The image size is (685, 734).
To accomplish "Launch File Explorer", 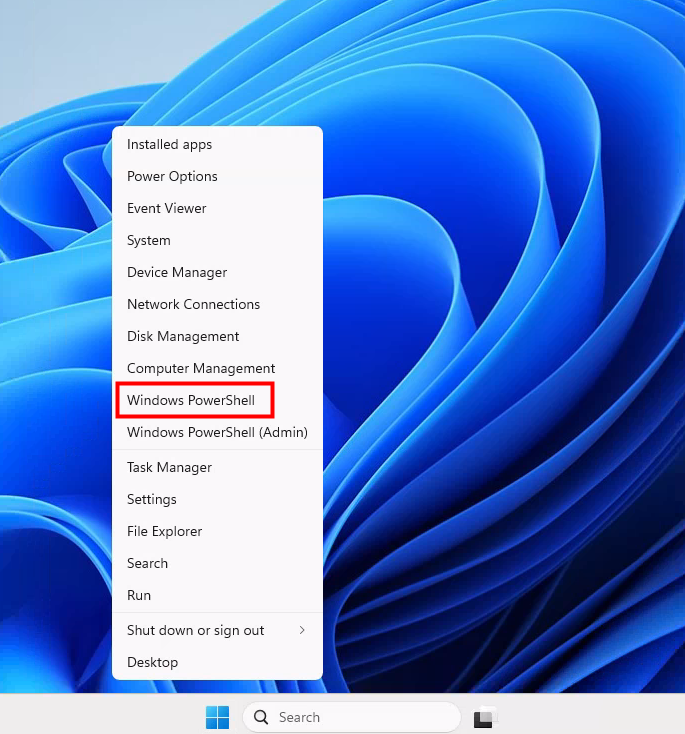I will pyautogui.click(x=165, y=531).
